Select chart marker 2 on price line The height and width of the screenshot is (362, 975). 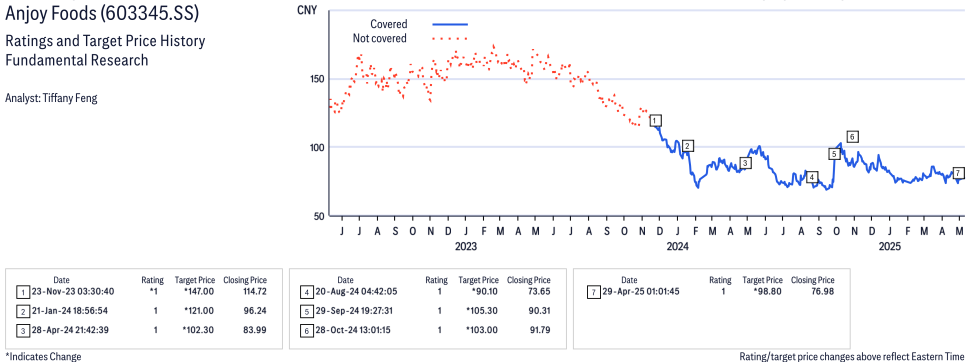tap(687, 146)
